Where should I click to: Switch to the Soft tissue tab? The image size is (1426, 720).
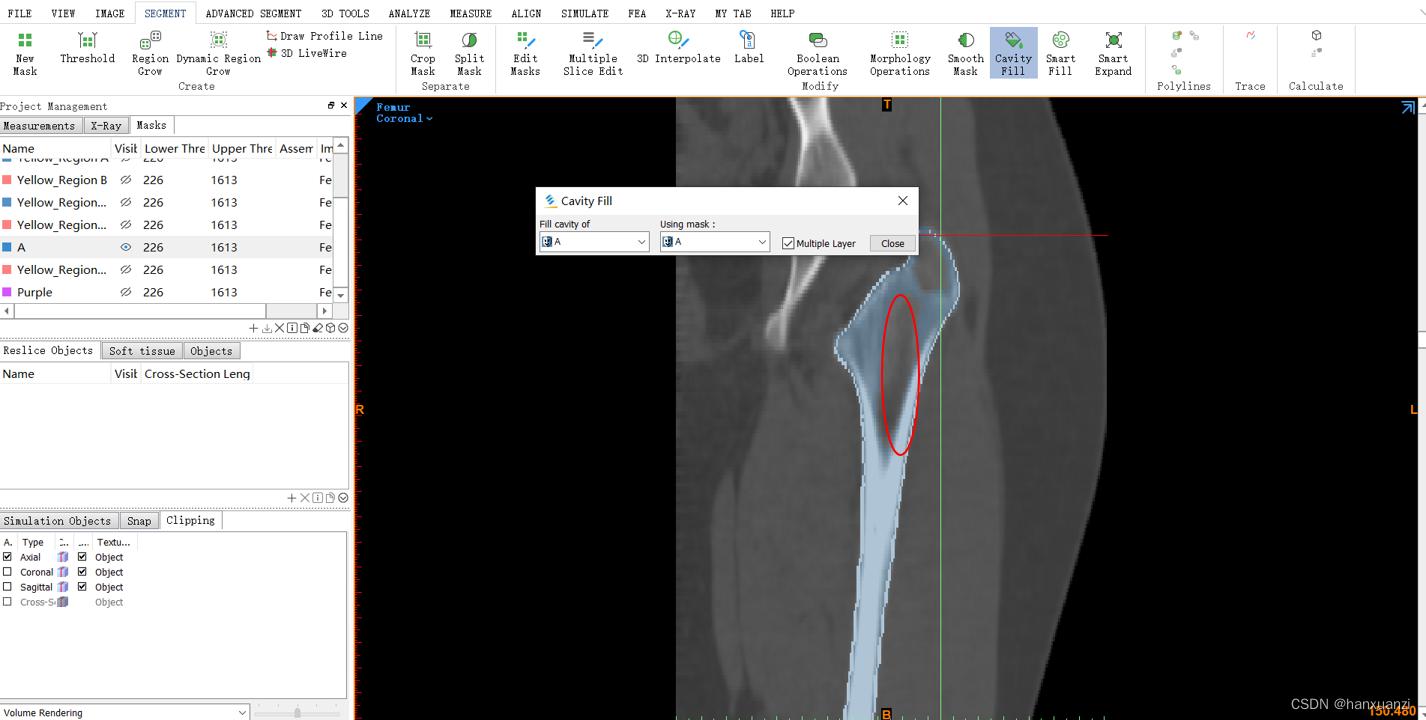click(x=142, y=351)
